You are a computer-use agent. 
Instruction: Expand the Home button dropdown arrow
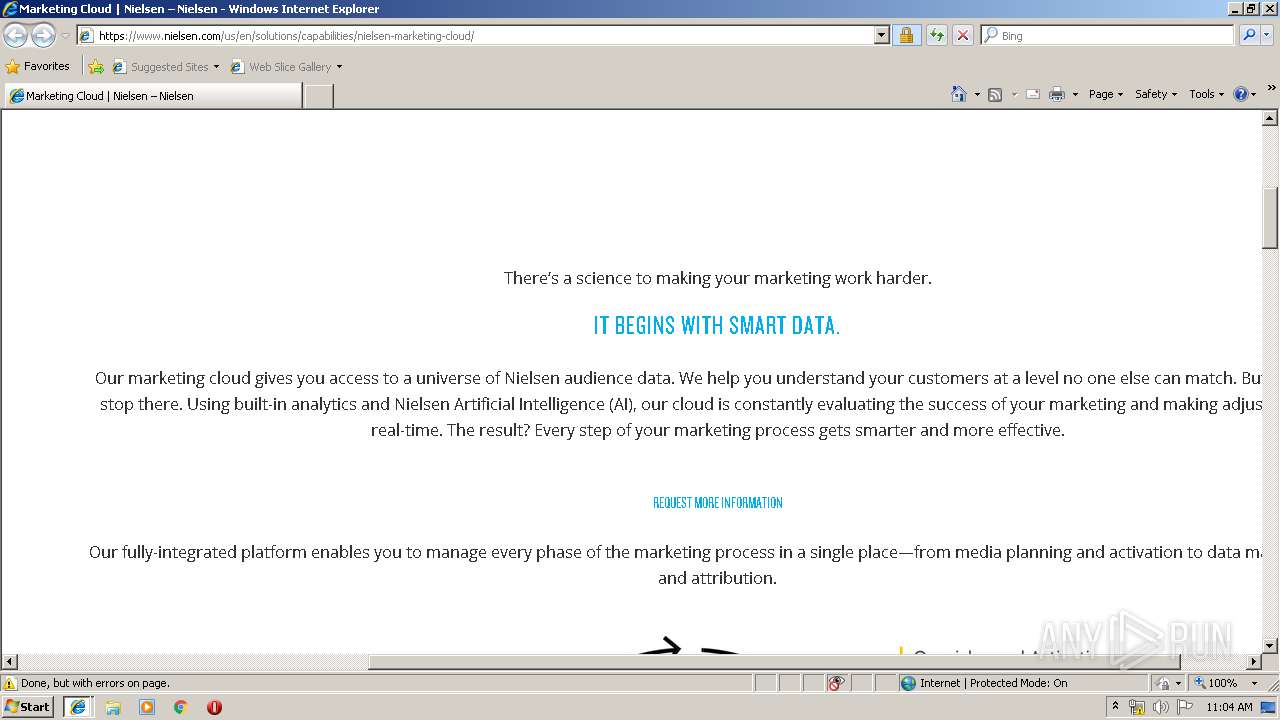976,94
